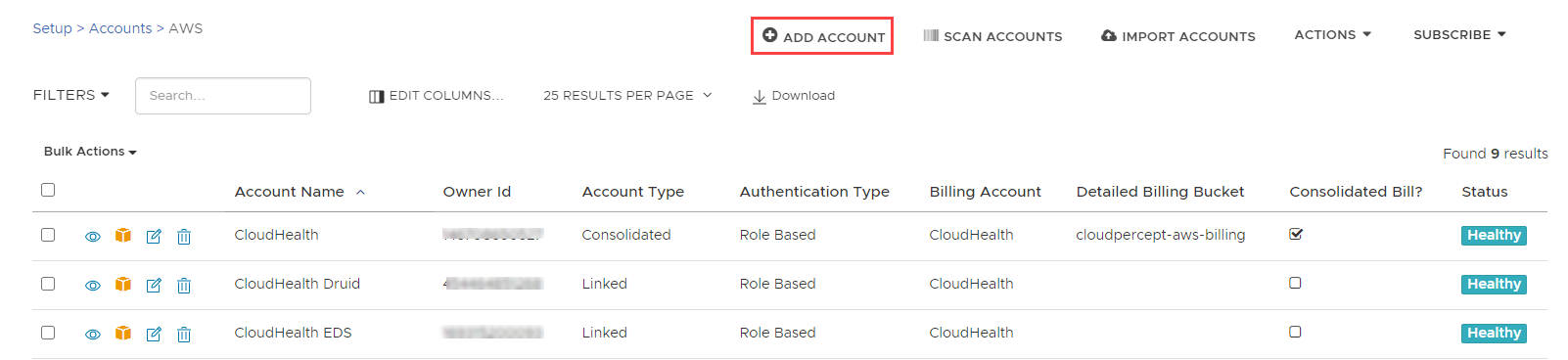This screenshot has height=360, width=1568.
Task: Click the Download icon link
Action: [x=794, y=96]
